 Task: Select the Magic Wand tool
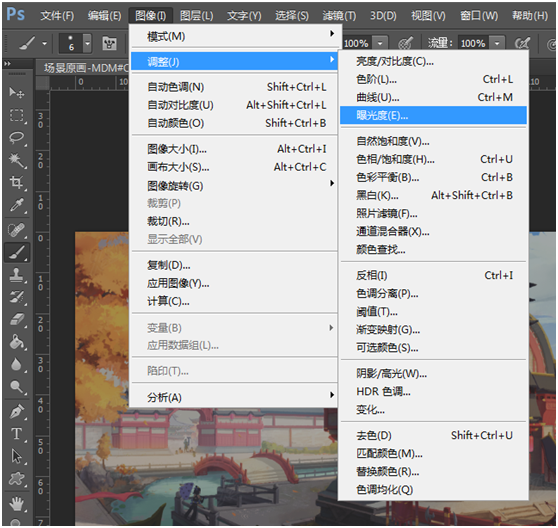pos(16,160)
